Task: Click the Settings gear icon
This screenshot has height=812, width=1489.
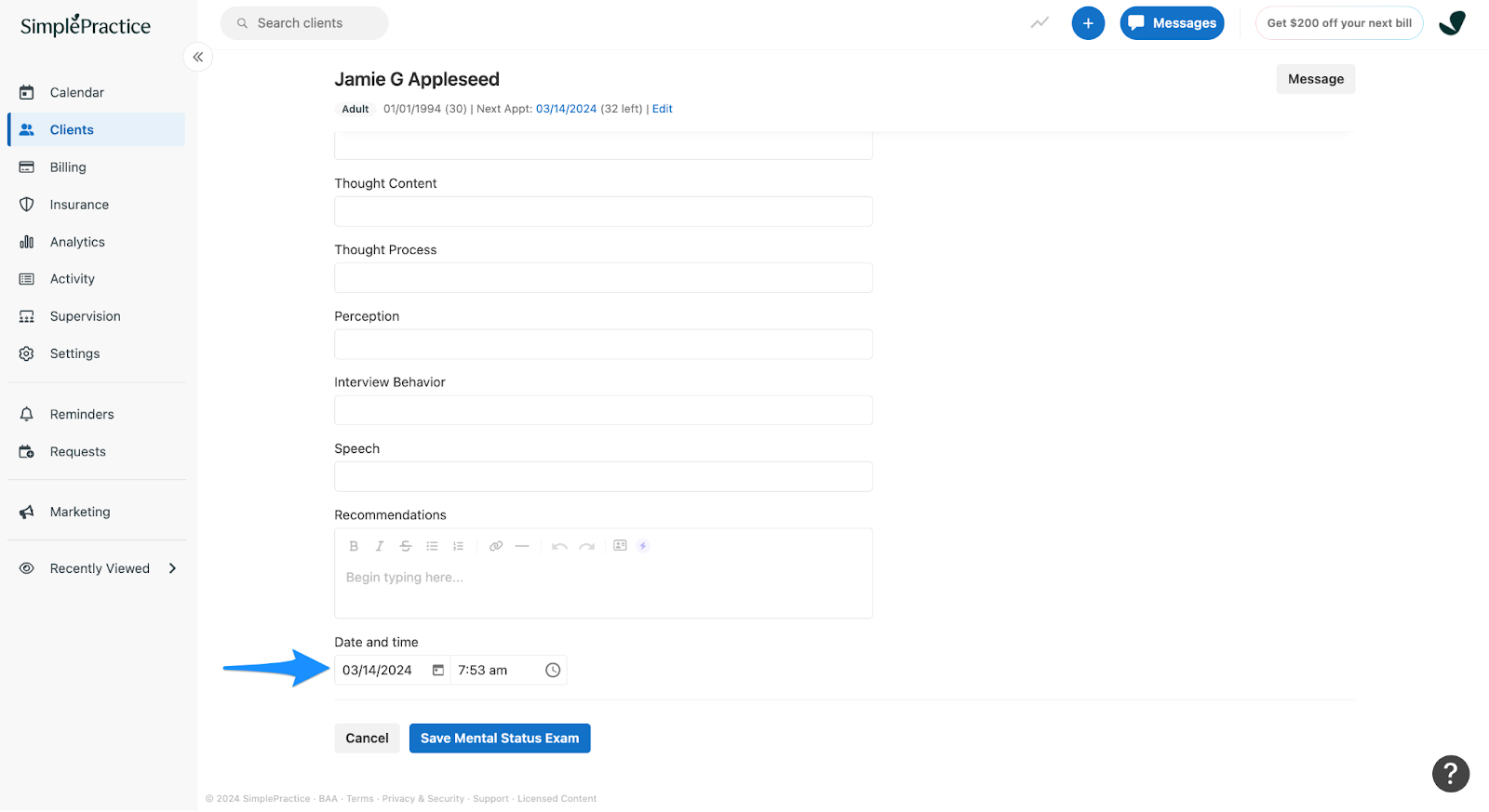Action: click(27, 353)
